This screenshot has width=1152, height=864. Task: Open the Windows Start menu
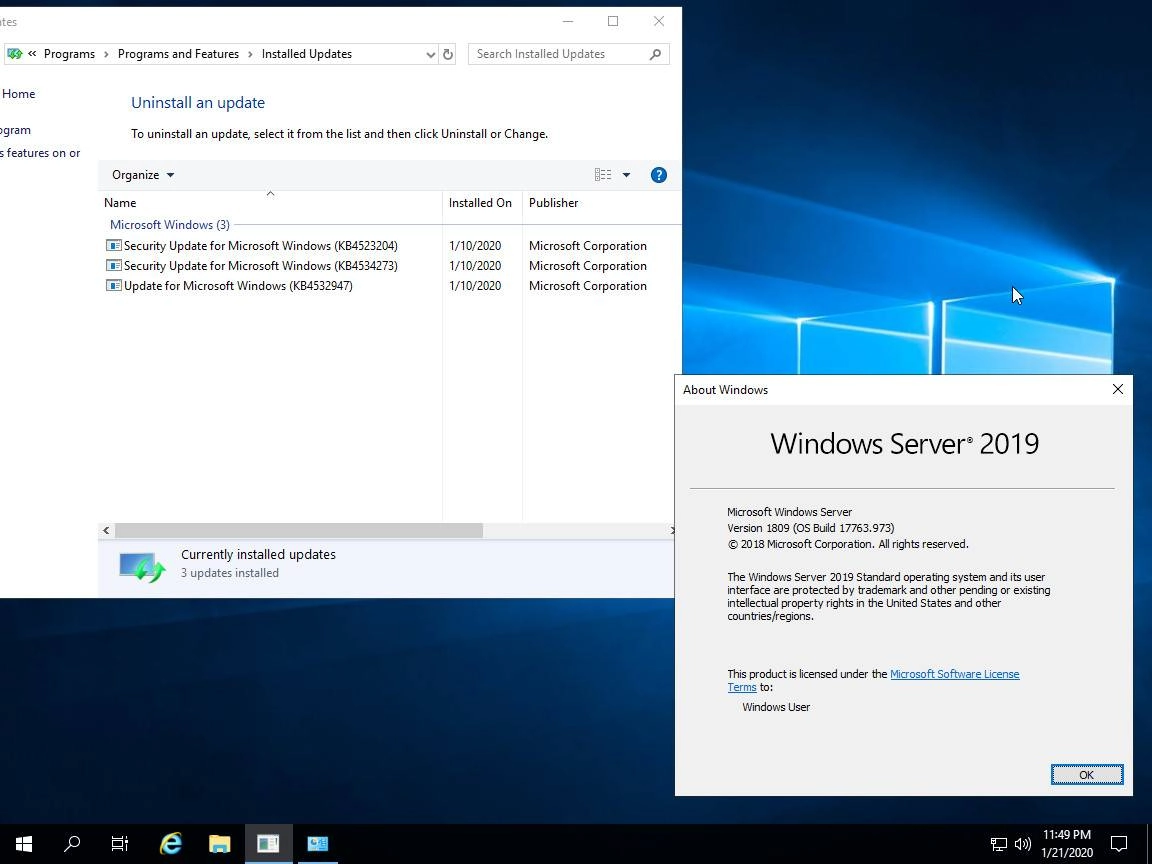coord(24,843)
